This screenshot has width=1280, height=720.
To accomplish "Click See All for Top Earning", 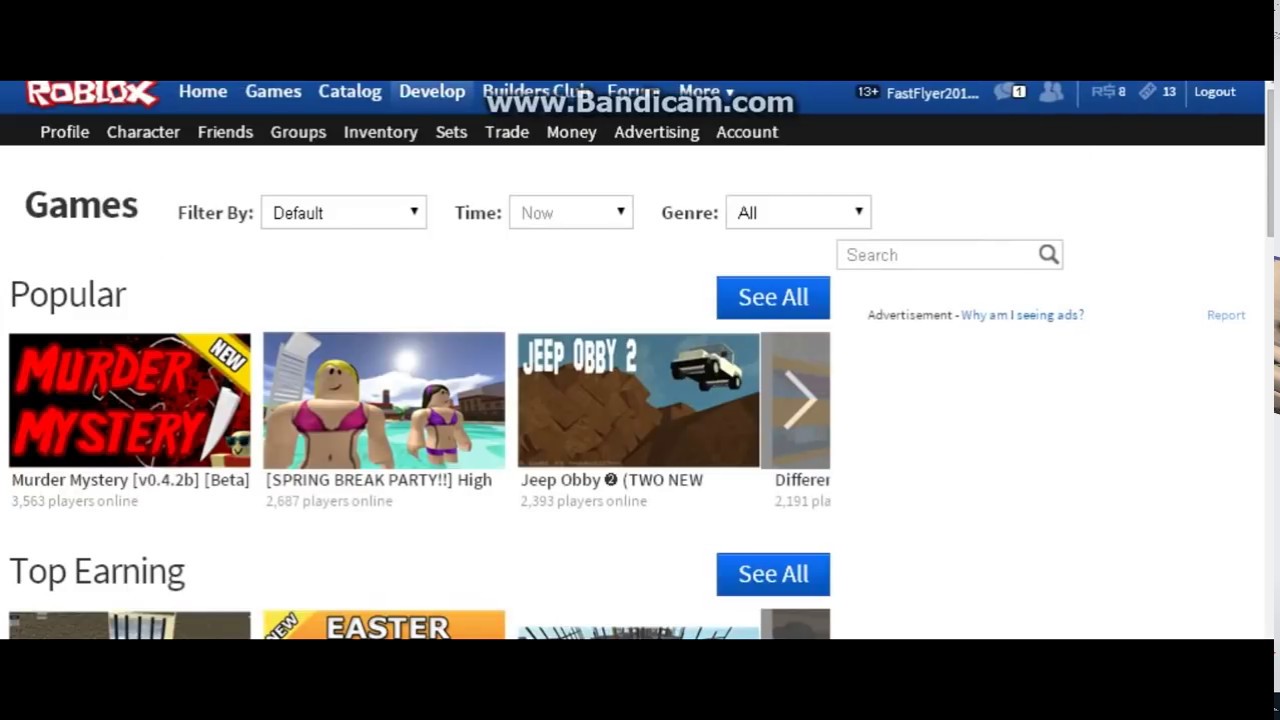I will point(773,574).
